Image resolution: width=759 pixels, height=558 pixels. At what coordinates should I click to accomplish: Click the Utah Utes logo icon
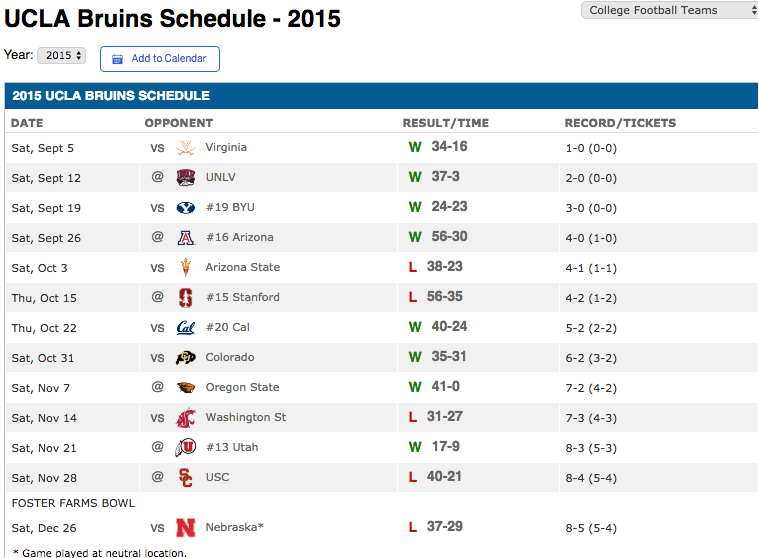click(185, 448)
